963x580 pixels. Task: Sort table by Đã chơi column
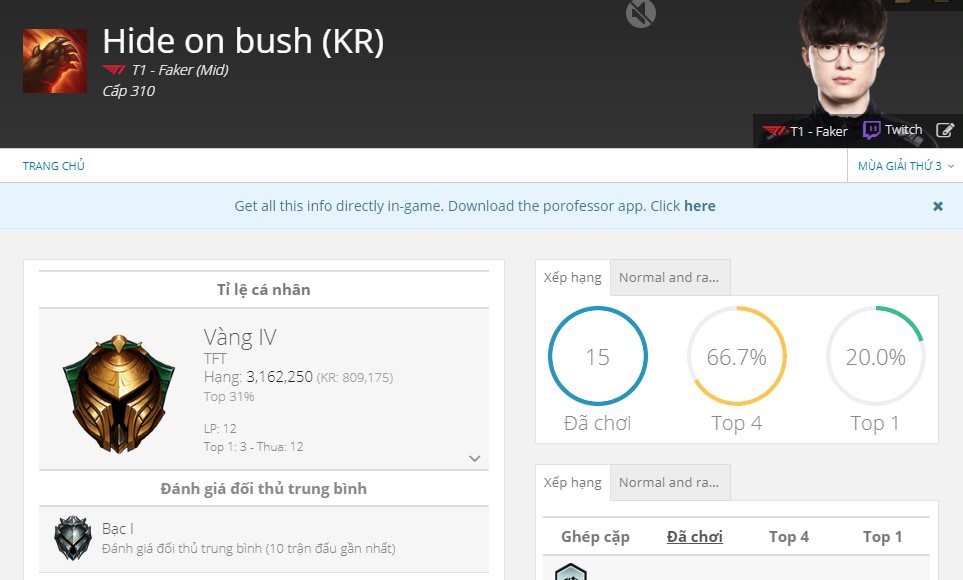coord(695,537)
